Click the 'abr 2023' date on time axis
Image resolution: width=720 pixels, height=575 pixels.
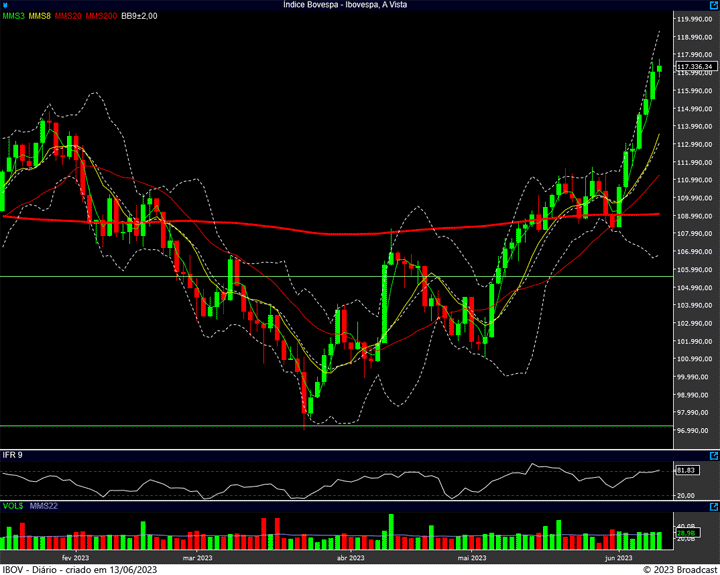[x=348, y=558]
